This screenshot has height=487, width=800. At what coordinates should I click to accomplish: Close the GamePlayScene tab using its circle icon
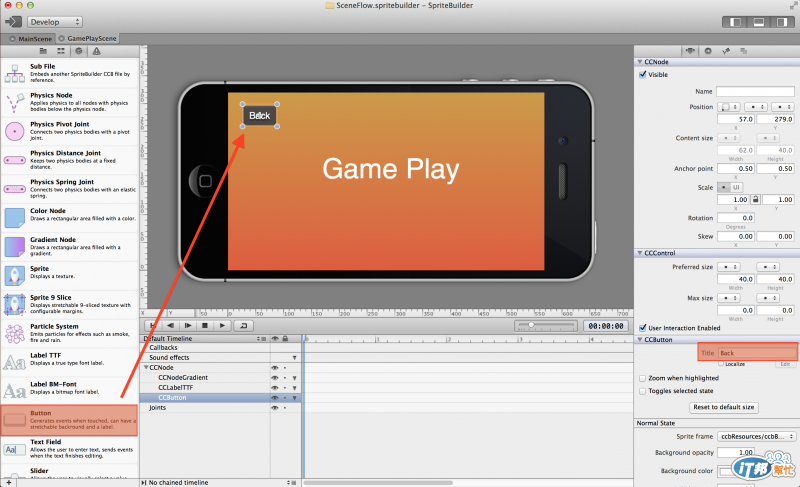62,39
